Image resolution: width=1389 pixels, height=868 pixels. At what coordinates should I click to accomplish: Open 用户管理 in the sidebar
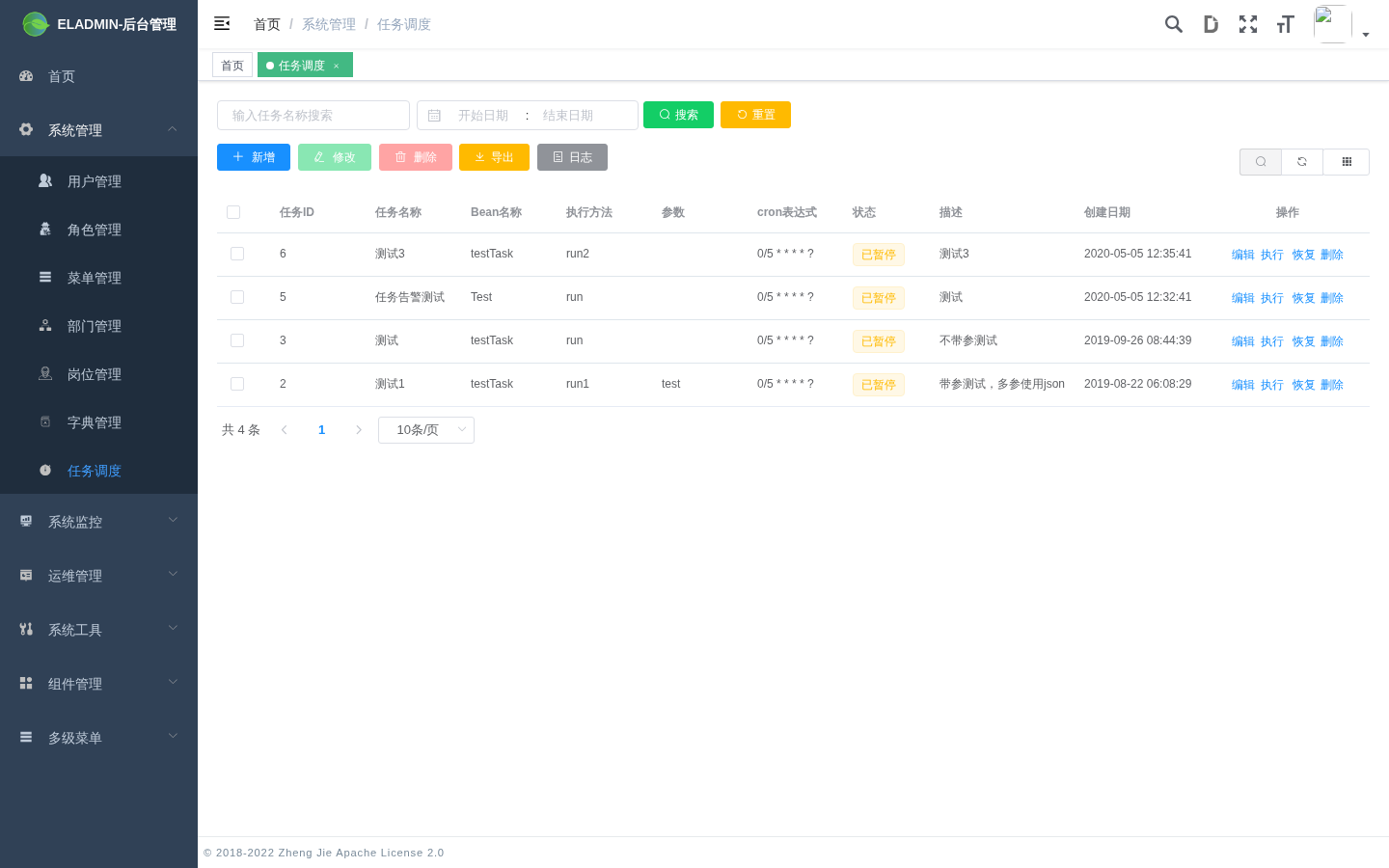(98, 181)
